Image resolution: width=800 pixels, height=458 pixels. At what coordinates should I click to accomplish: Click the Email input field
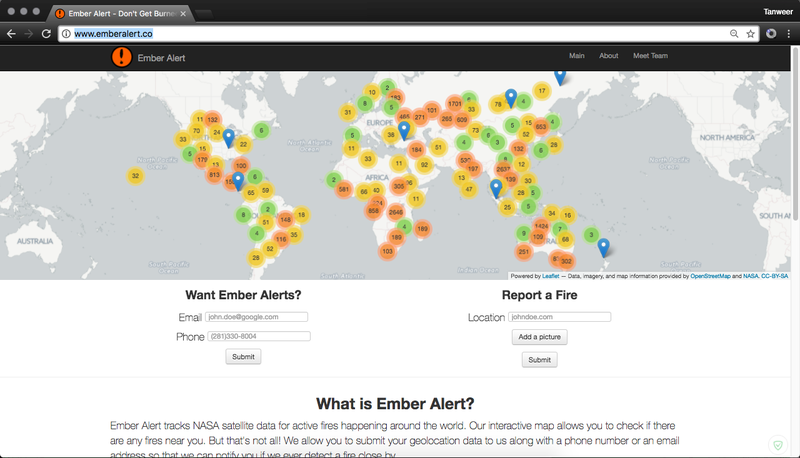pos(256,317)
